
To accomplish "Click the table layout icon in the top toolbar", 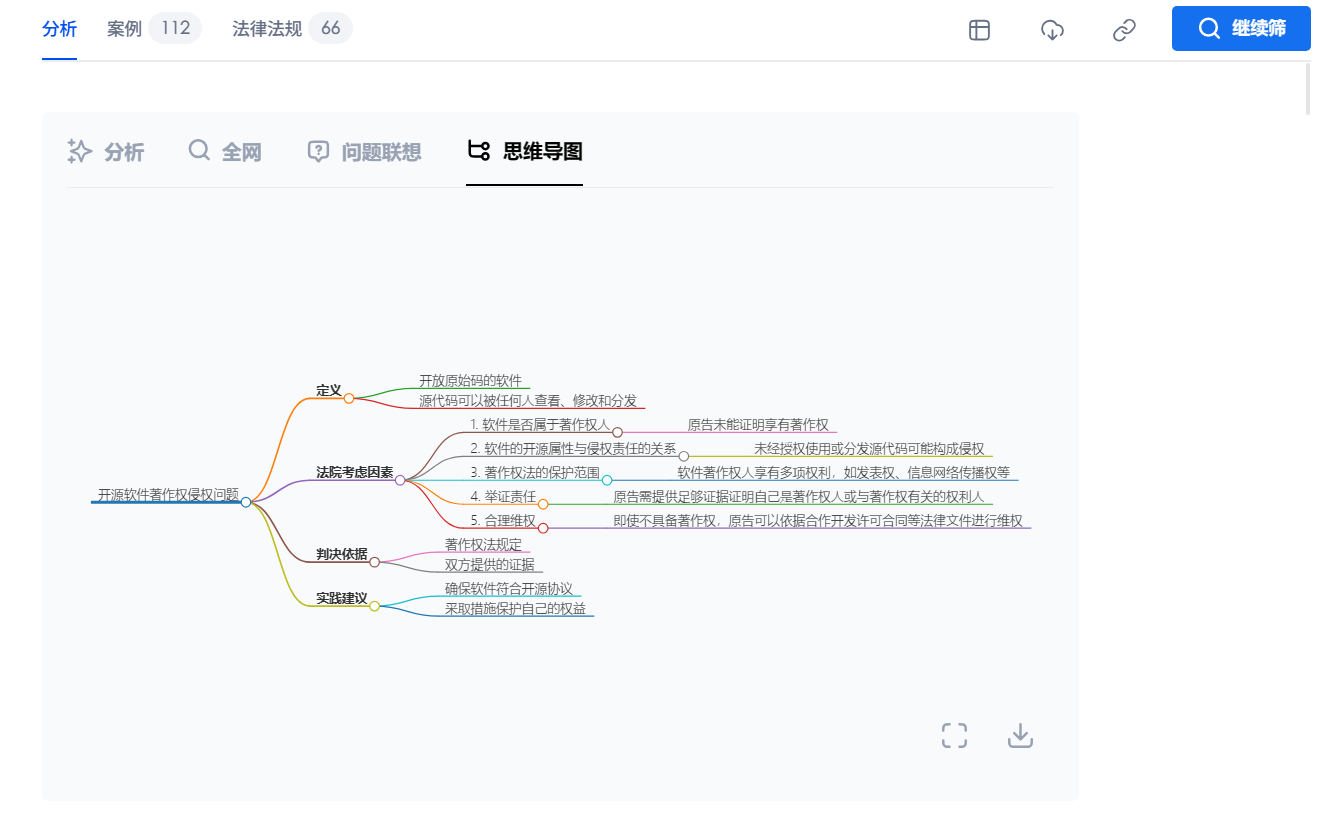I will (x=979, y=30).
